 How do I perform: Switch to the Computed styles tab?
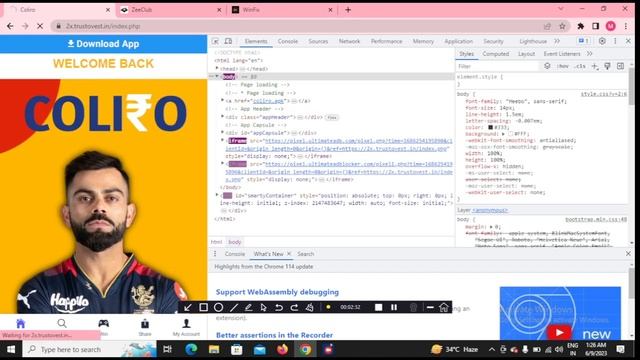pyautogui.click(x=496, y=54)
